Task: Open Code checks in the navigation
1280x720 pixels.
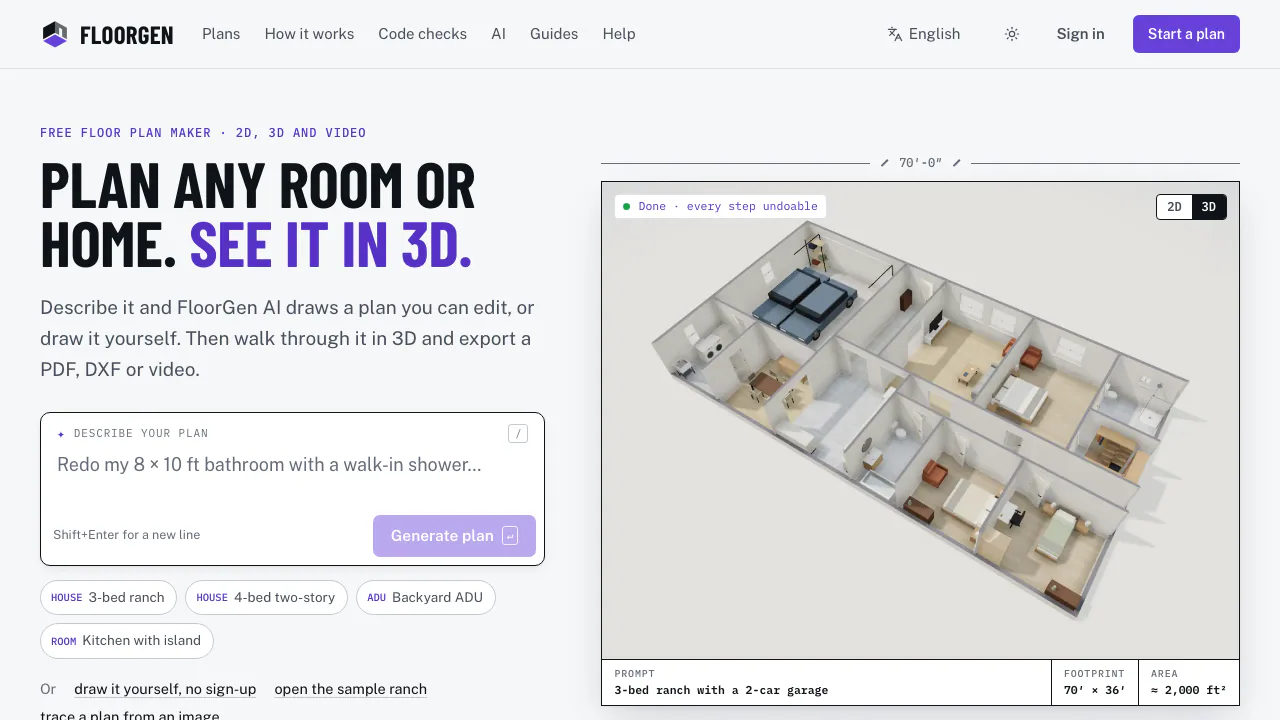Action: click(x=422, y=34)
